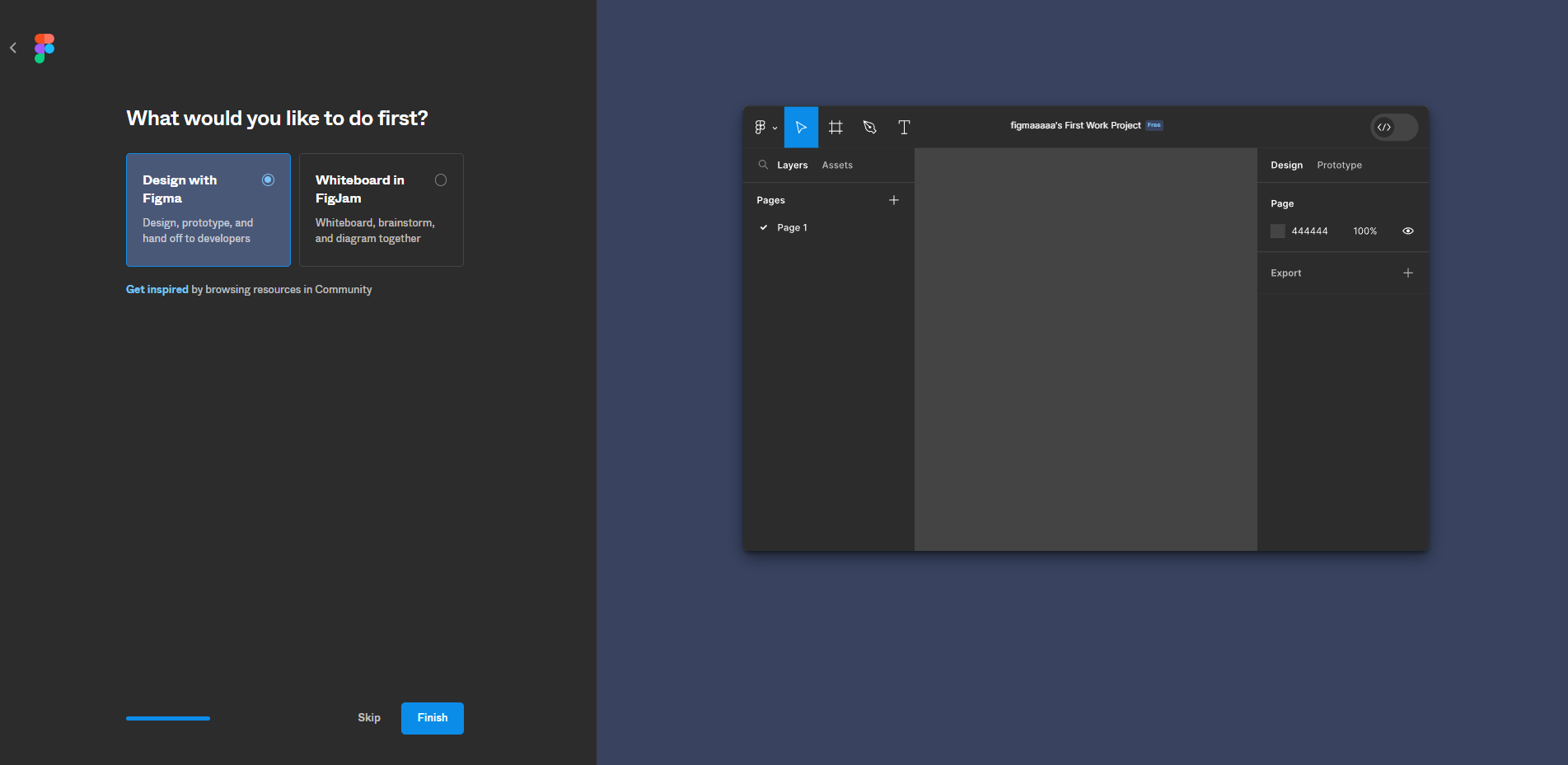The height and width of the screenshot is (765, 1568).
Task: Open the Get inspired link
Action: point(157,290)
